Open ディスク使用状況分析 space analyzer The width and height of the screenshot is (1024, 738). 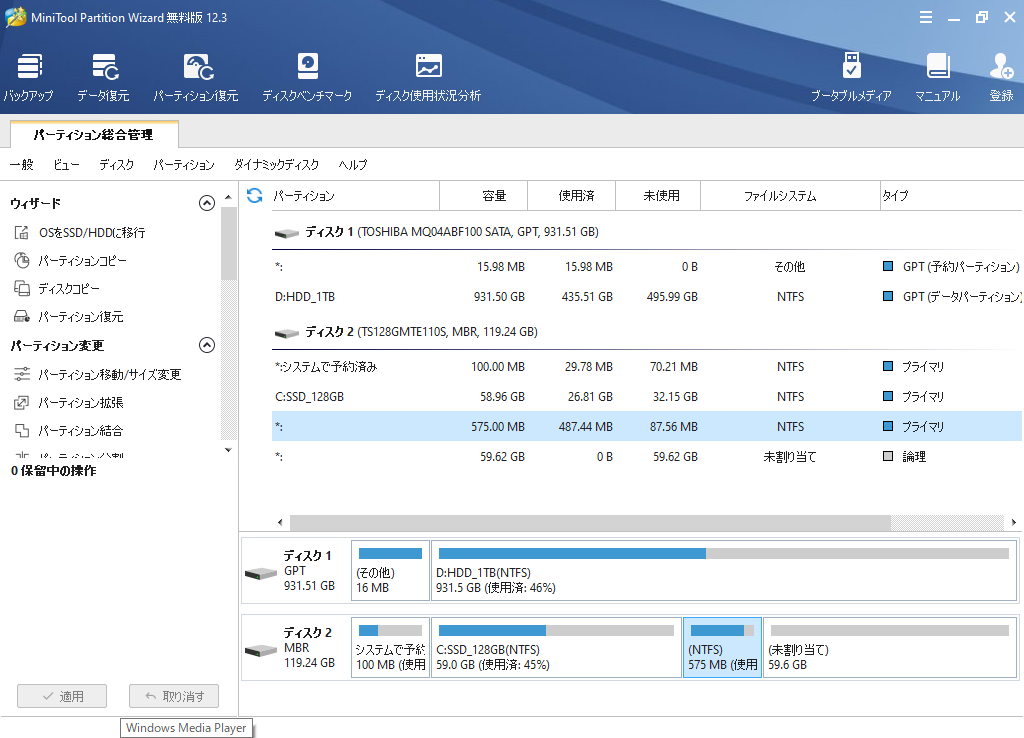[x=428, y=78]
